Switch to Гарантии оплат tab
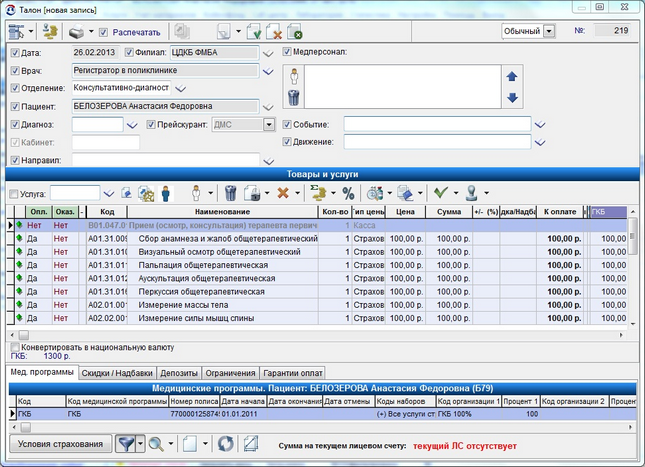645x467 pixels. pyautogui.click(x=292, y=373)
